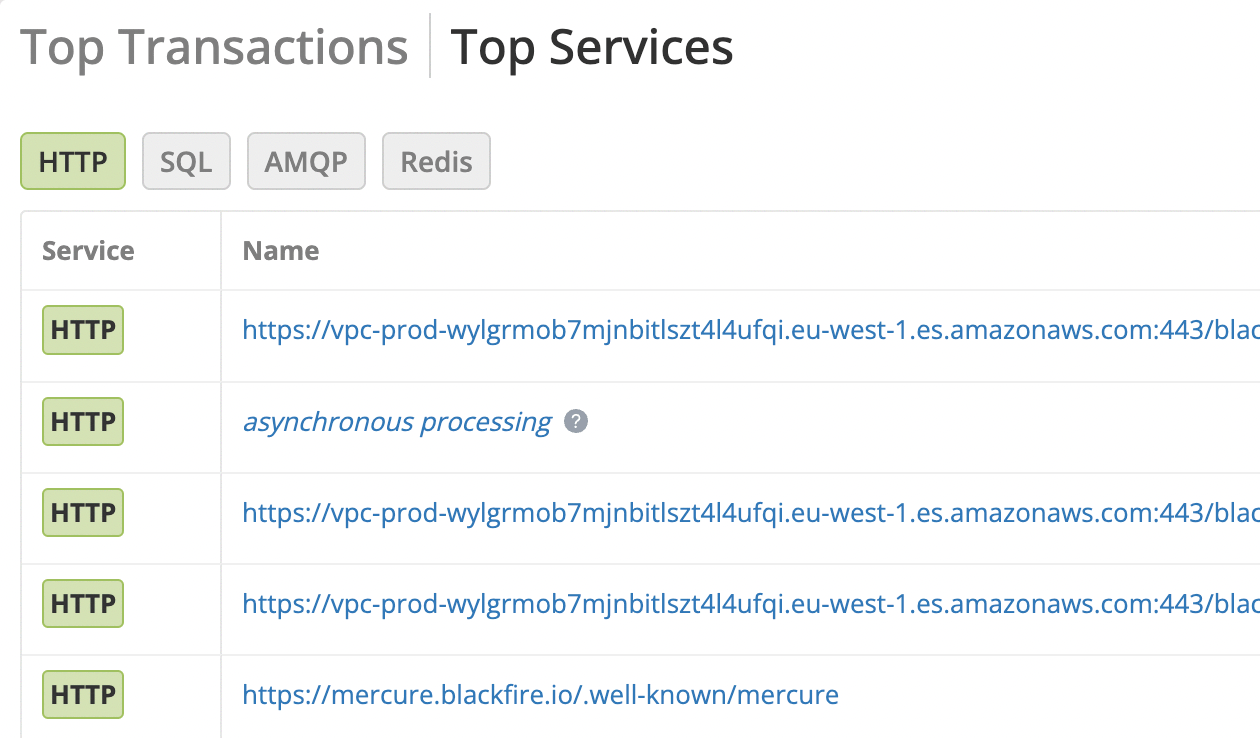
Task: Open the mercure.blackfire.io well-known link
Action: pyautogui.click(x=540, y=694)
